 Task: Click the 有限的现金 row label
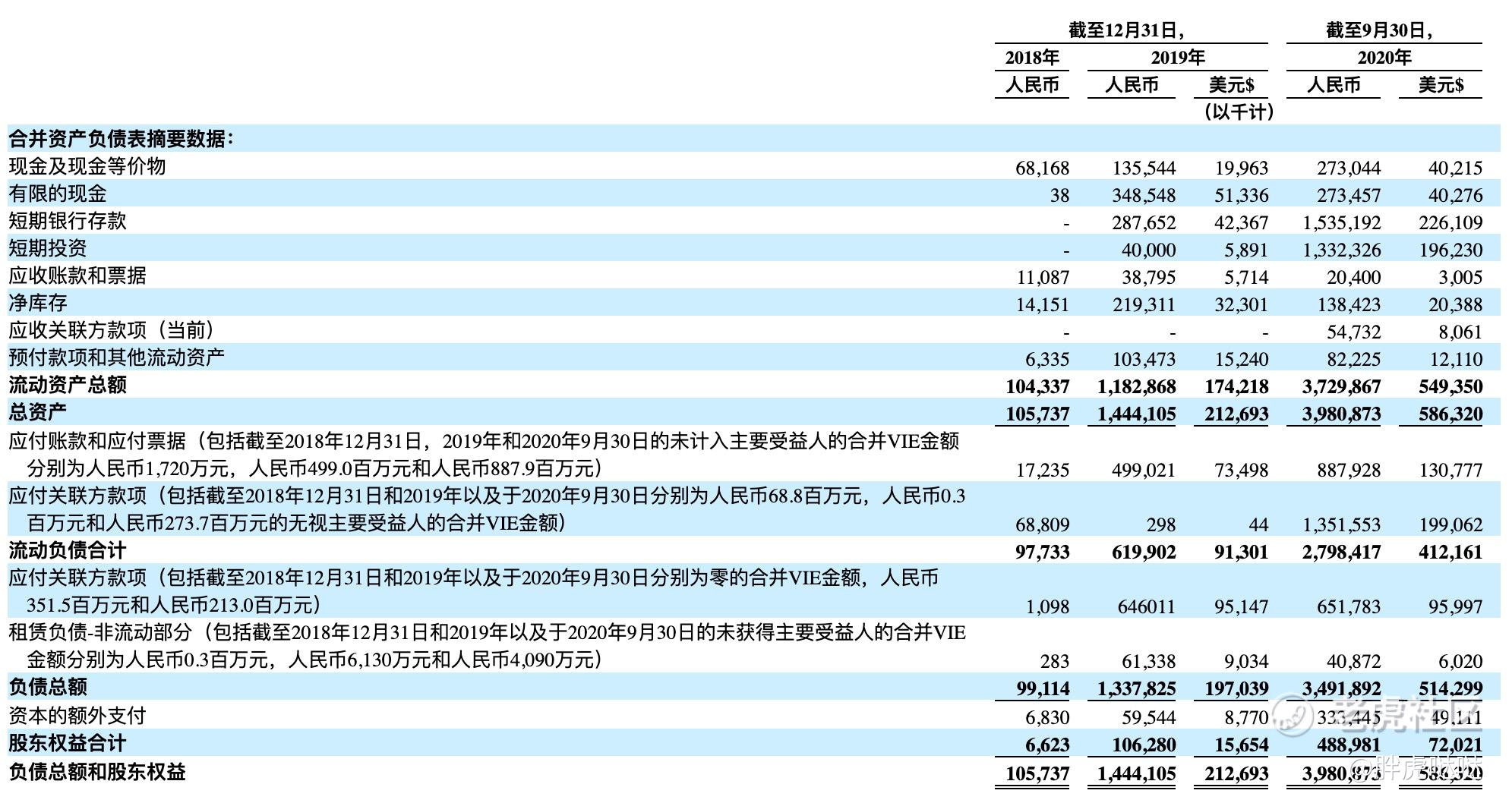pyautogui.click(x=58, y=194)
